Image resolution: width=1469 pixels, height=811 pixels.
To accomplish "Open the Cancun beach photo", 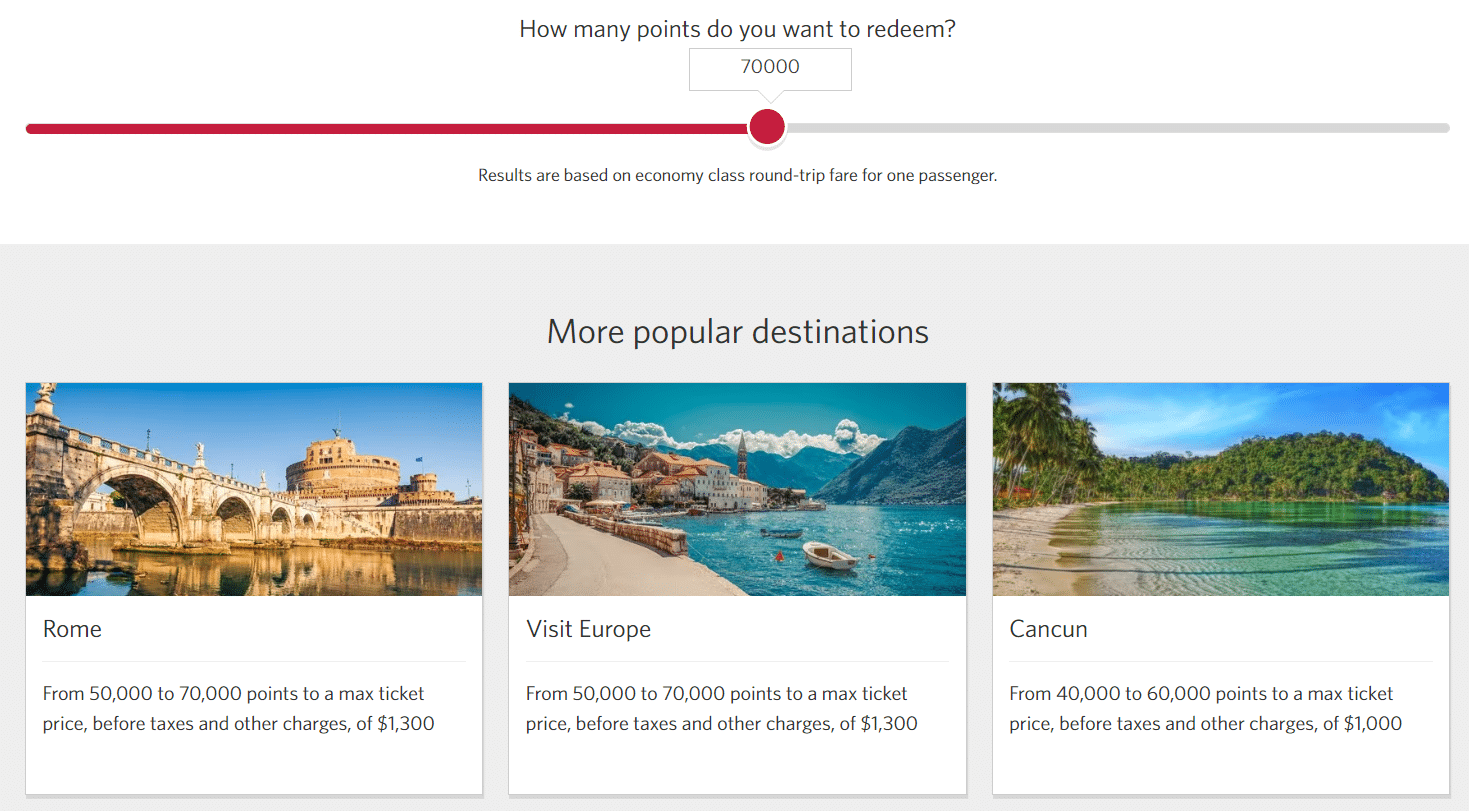I will click(1220, 489).
